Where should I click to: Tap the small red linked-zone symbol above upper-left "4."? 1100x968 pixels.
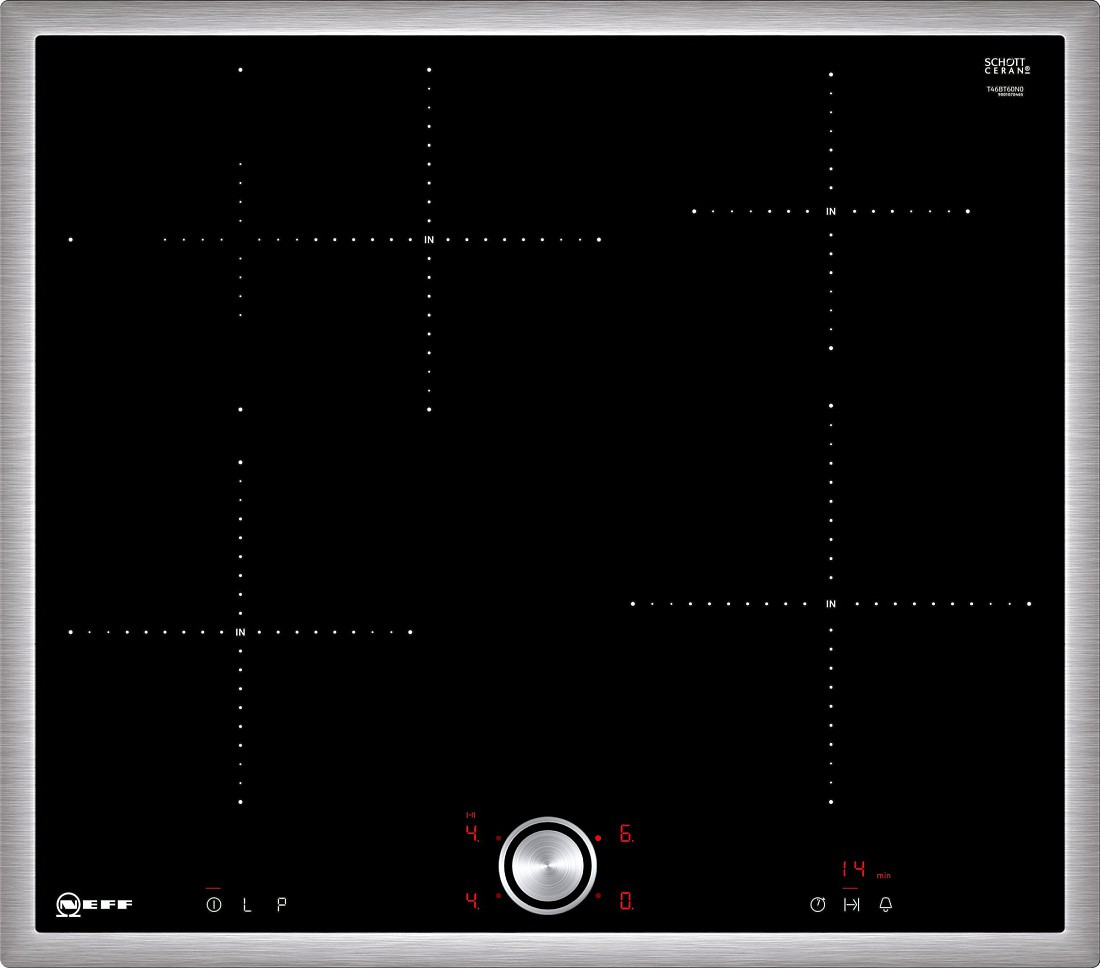point(470,815)
